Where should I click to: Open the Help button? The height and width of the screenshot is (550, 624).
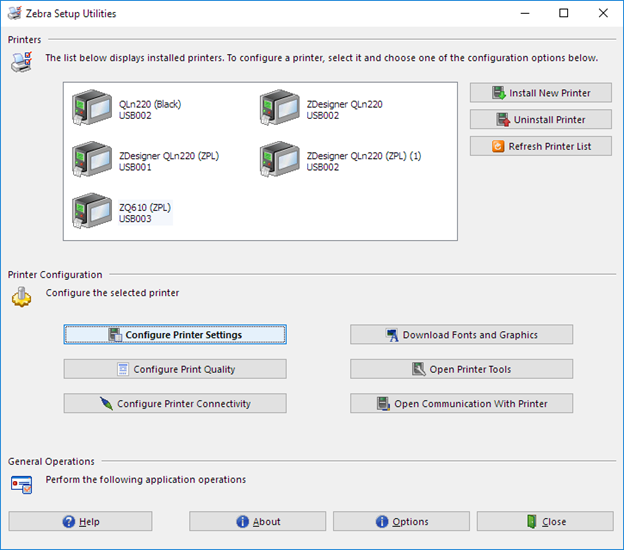tap(80, 521)
